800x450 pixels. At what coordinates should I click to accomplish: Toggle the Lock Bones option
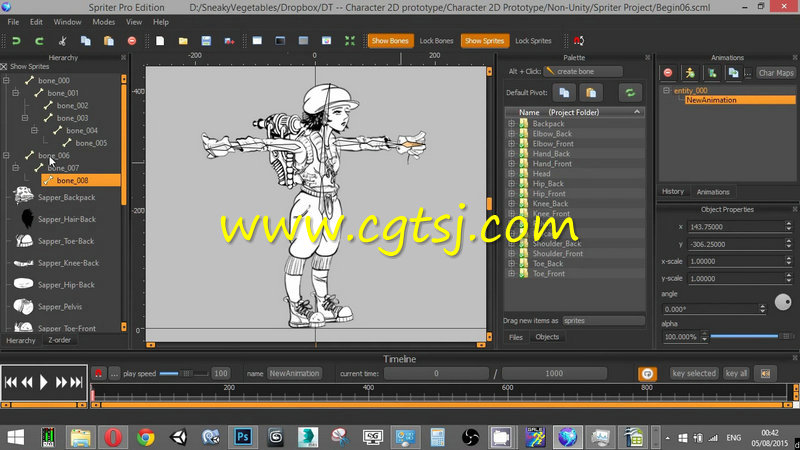(x=436, y=41)
